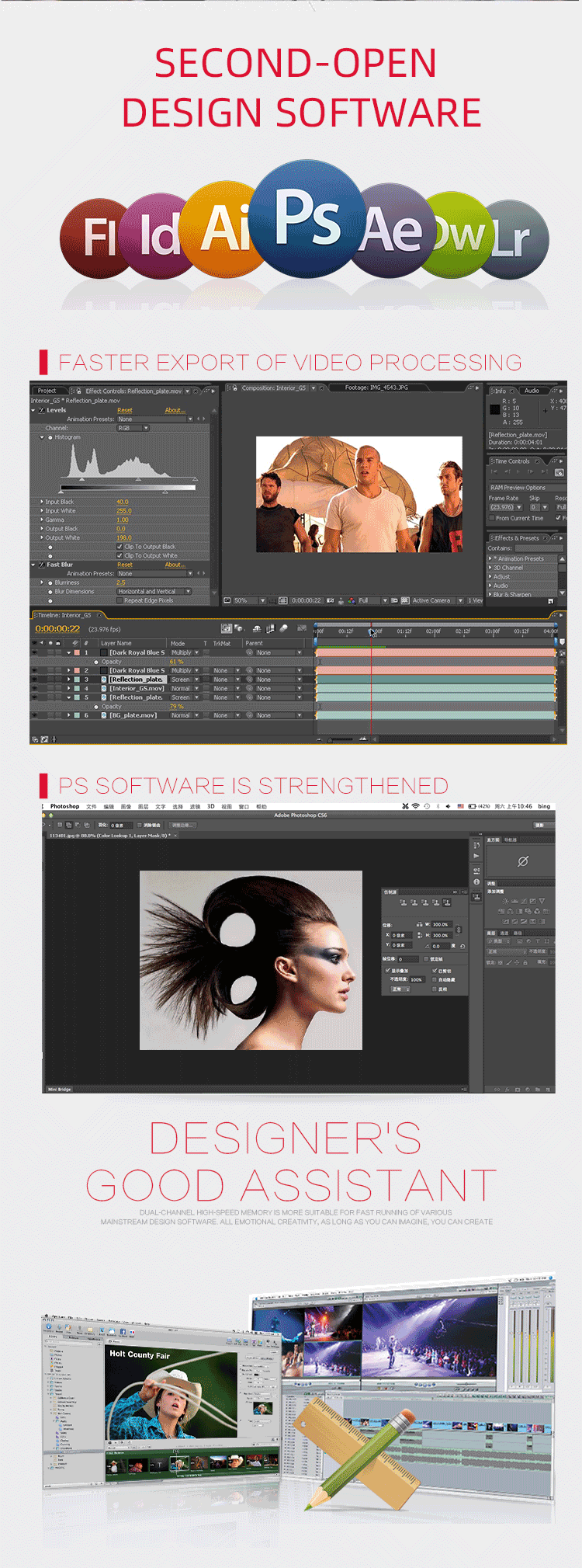The height and width of the screenshot is (1568, 582).
Task: Click the Effects & Presets Contains search field
Action: (x=539, y=548)
